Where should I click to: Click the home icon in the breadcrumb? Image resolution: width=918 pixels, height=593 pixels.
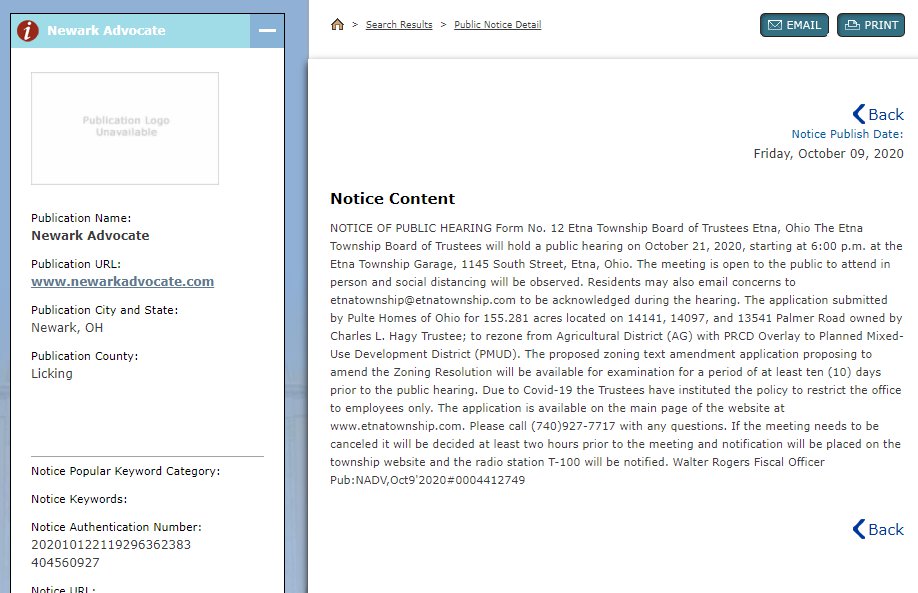click(337, 25)
